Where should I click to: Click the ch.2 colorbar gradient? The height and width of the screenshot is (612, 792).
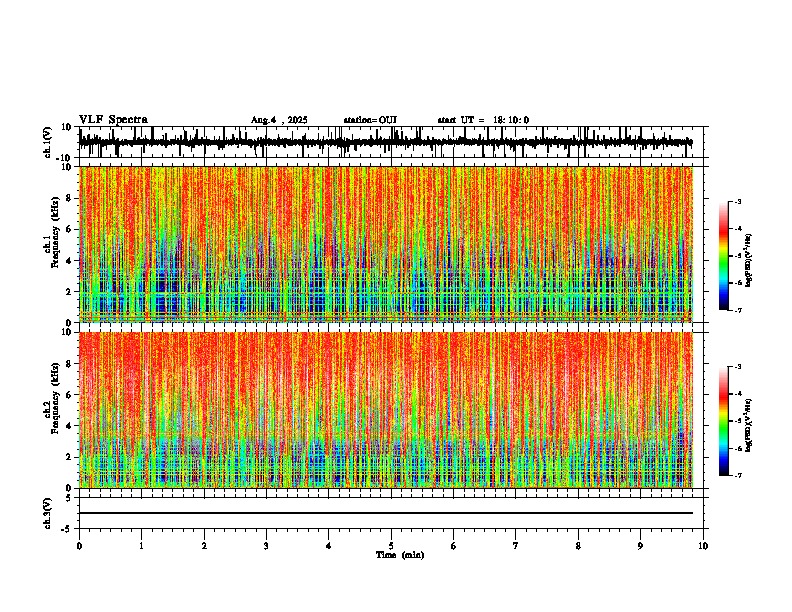(723, 421)
